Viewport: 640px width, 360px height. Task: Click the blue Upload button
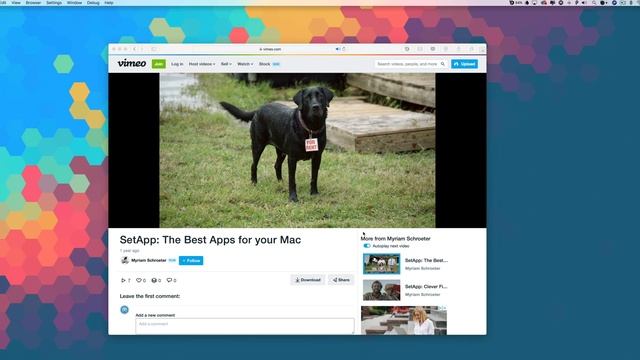click(464, 64)
